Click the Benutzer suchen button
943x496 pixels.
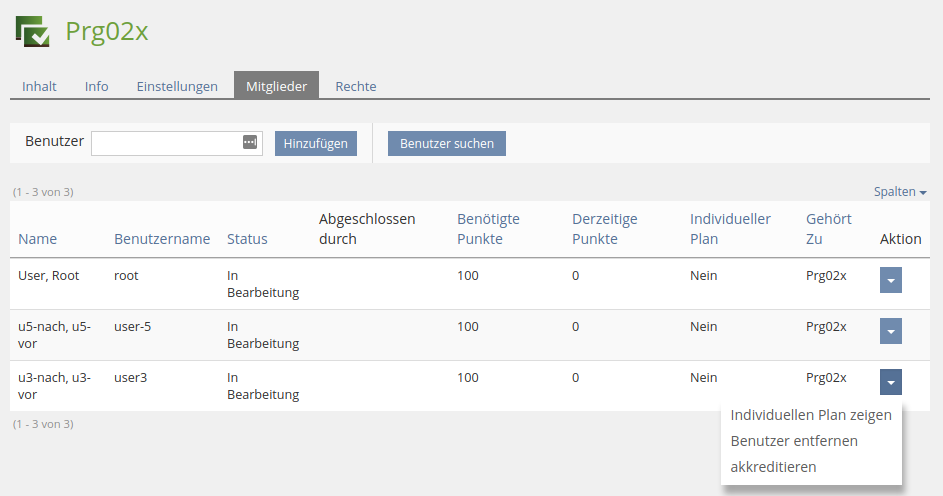pos(447,143)
